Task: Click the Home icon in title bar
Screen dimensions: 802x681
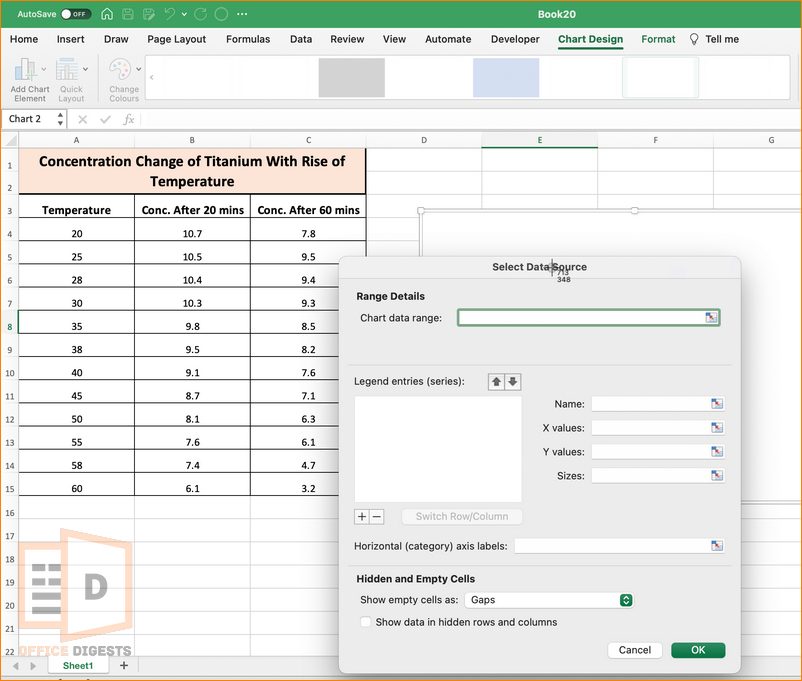Action: pos(107,14)
